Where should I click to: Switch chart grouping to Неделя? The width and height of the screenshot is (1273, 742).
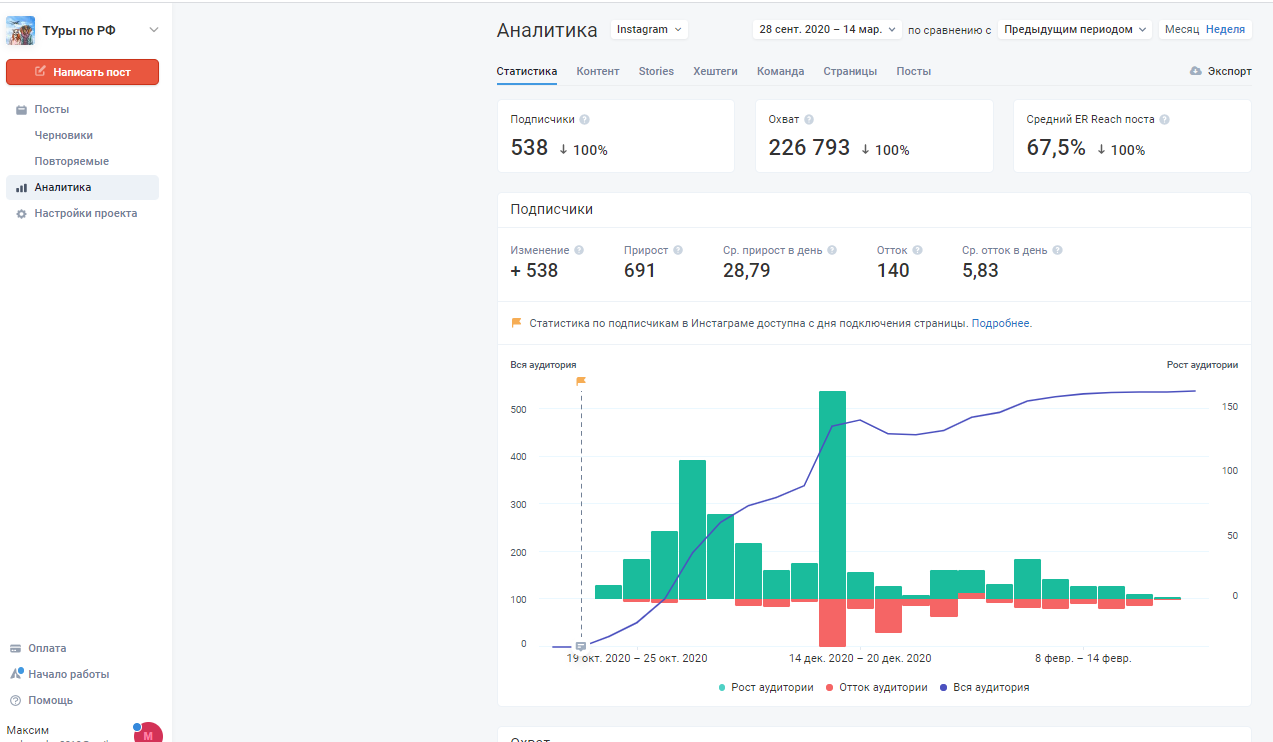(1225, 30)
